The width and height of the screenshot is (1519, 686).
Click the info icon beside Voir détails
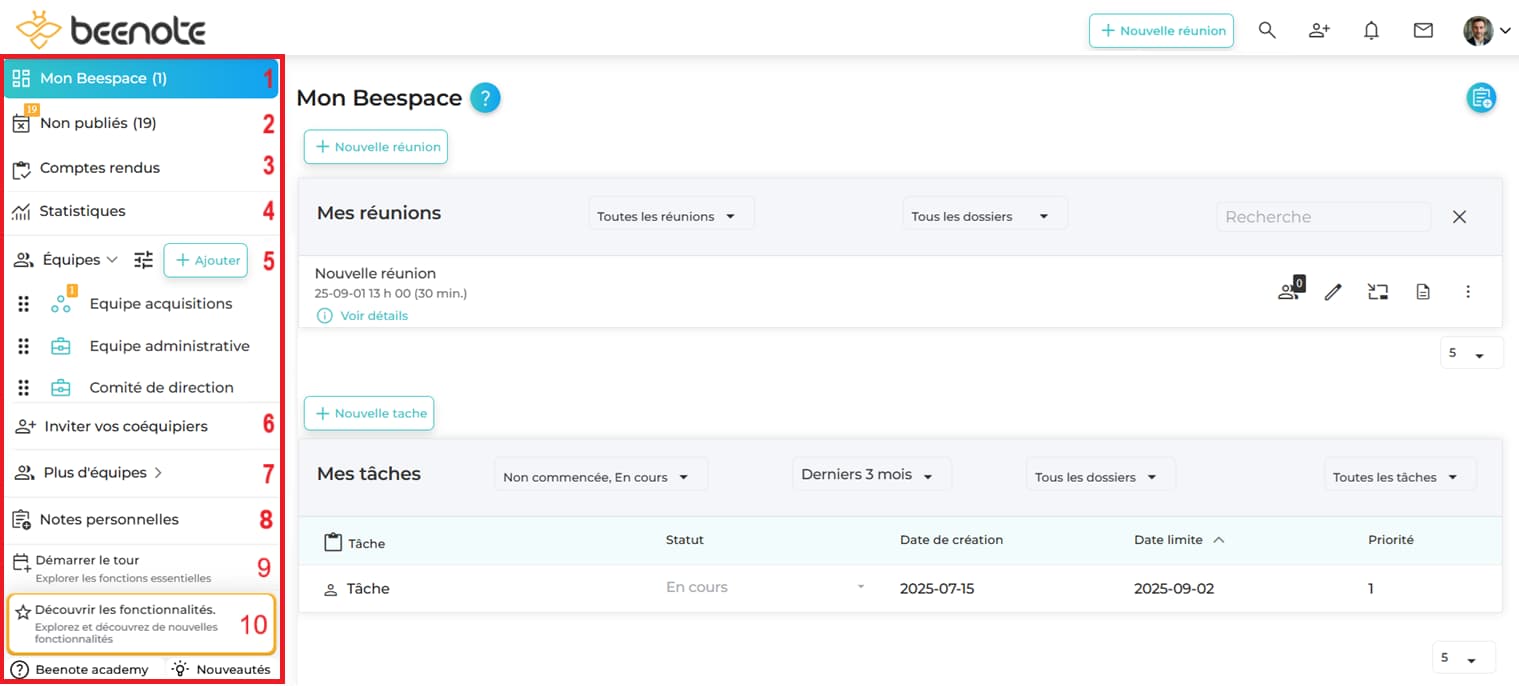(x=324, y=316)
